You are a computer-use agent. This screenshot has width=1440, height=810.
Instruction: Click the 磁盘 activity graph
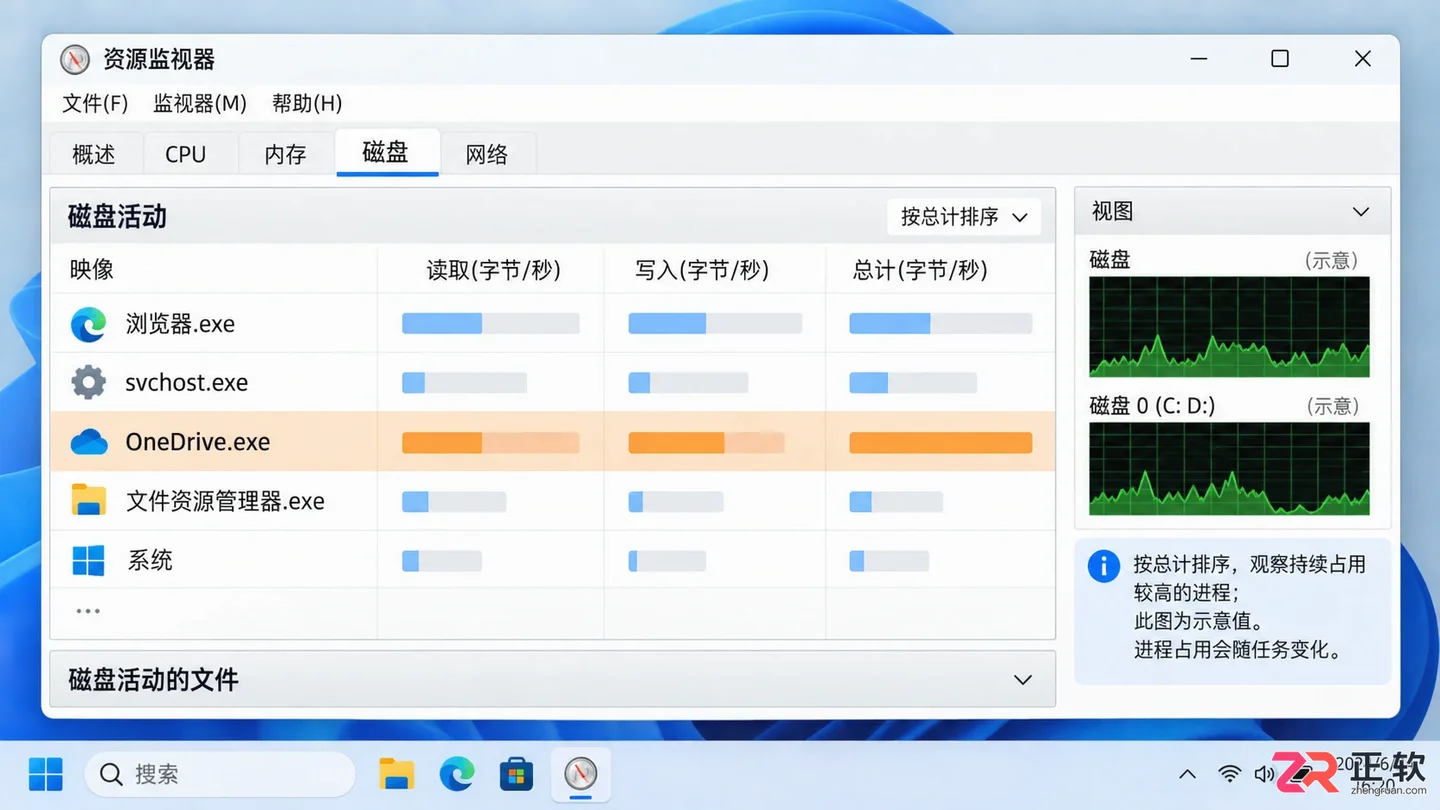[x=1229, y=327]
